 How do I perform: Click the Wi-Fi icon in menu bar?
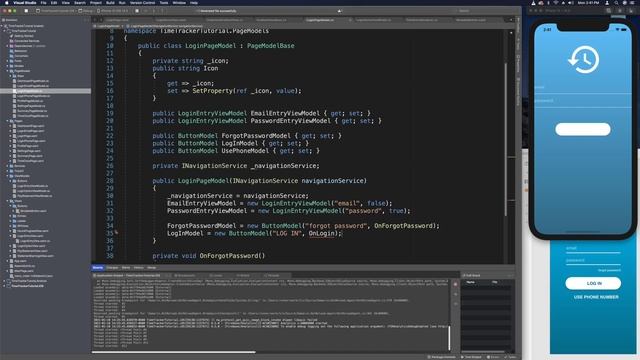[x=556, y=2]
